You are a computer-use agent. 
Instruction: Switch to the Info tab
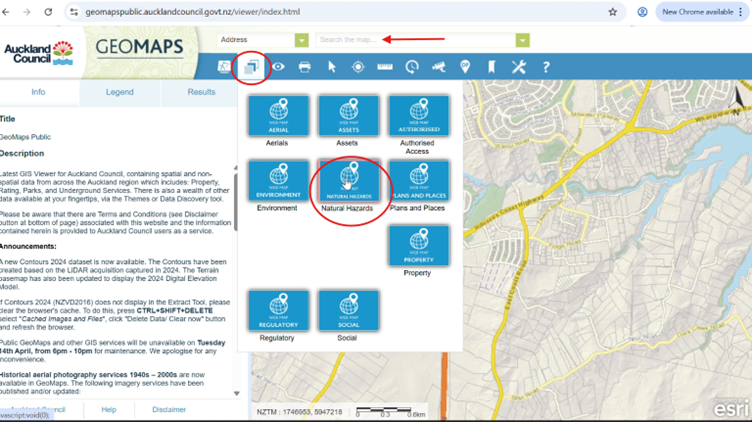[38, 92]
